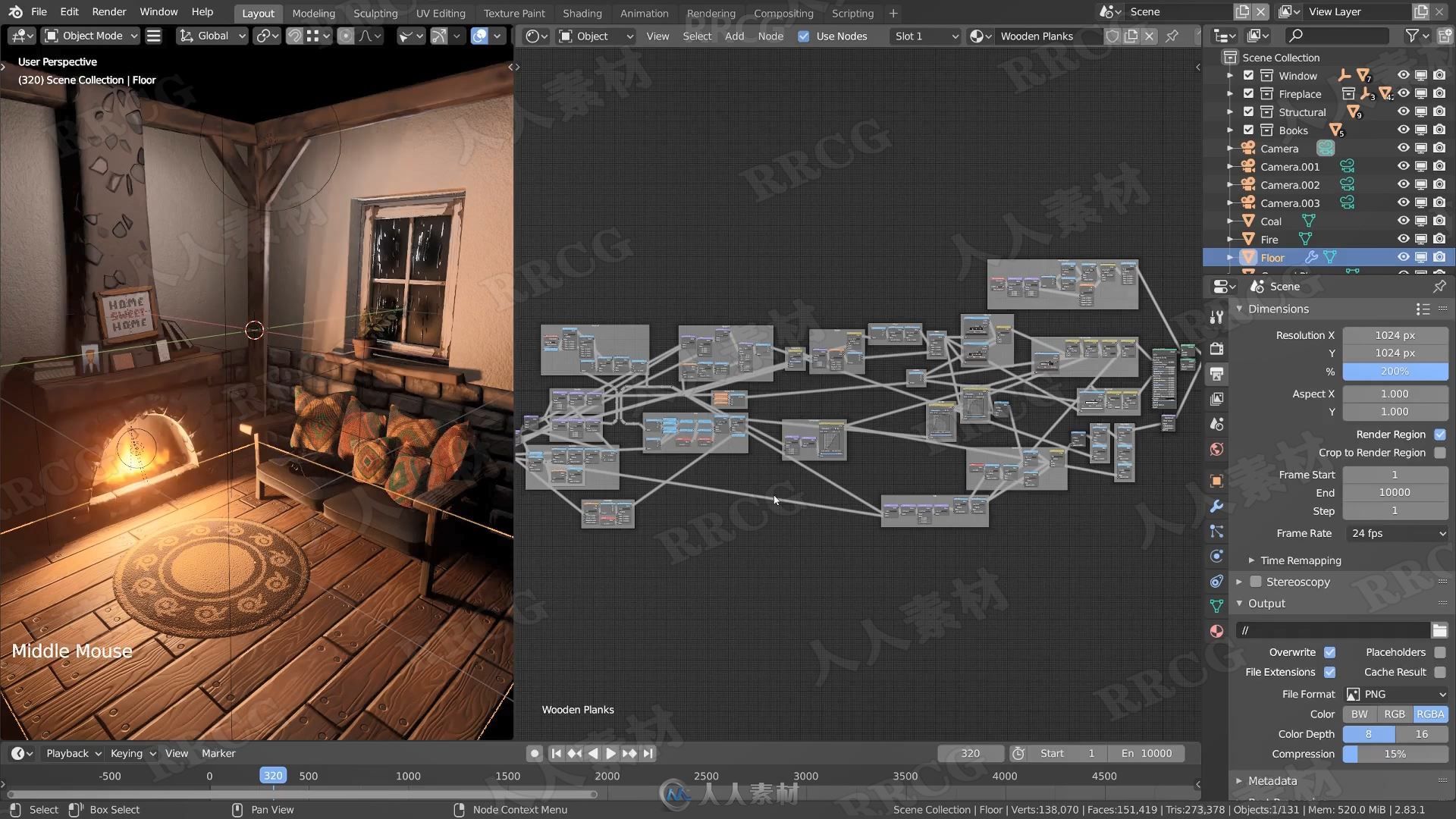This screenshot has width=1456, height=819.
Task: Pin the node editor material
Action: (x=1172, y=36)
